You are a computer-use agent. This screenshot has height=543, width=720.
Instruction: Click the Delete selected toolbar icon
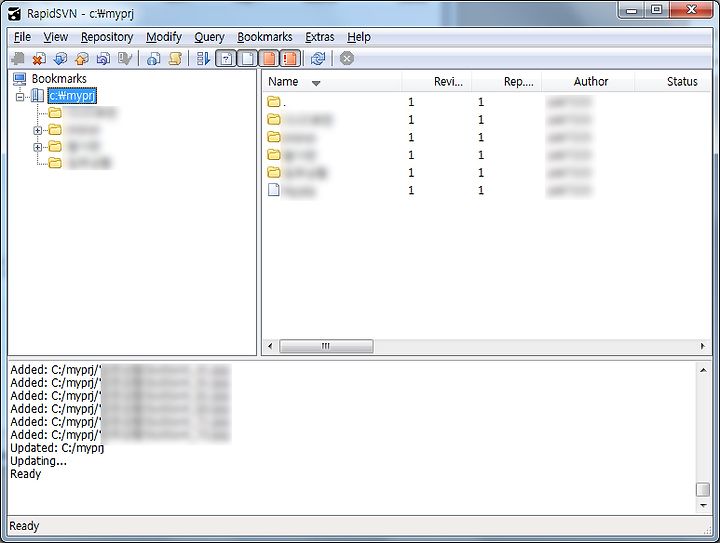point(39,58)
